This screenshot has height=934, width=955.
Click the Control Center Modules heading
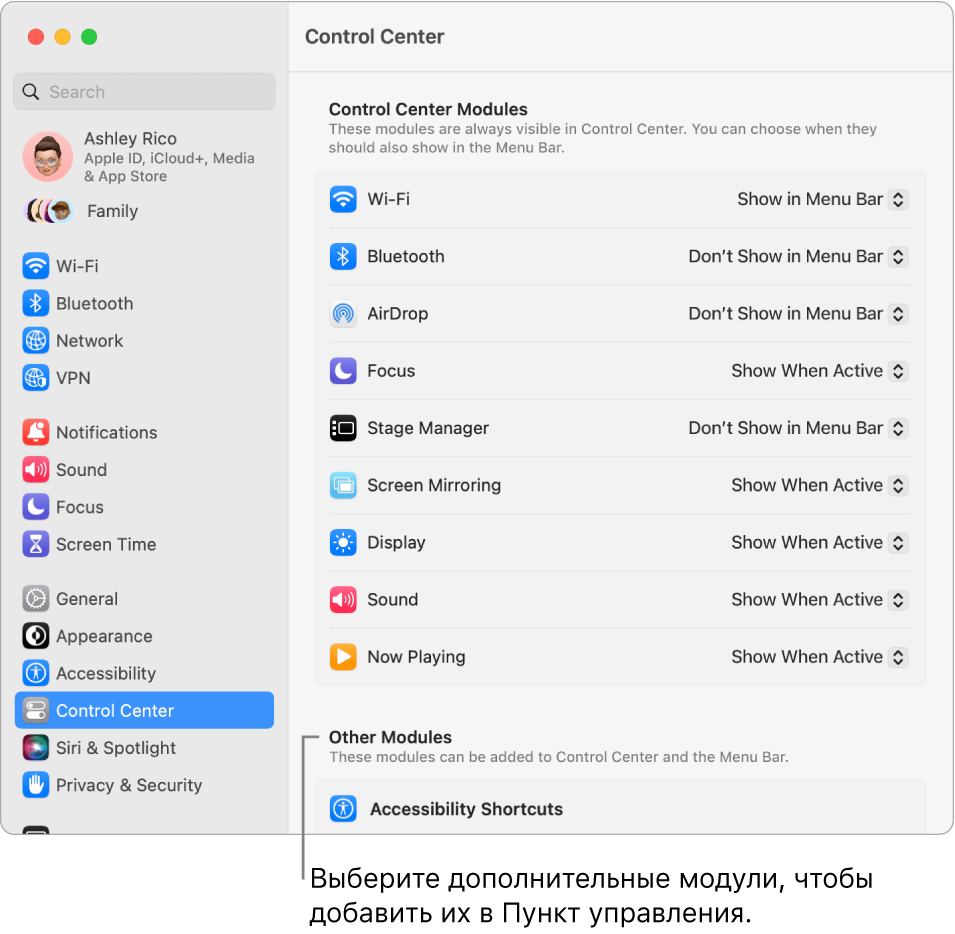[428, 109]
